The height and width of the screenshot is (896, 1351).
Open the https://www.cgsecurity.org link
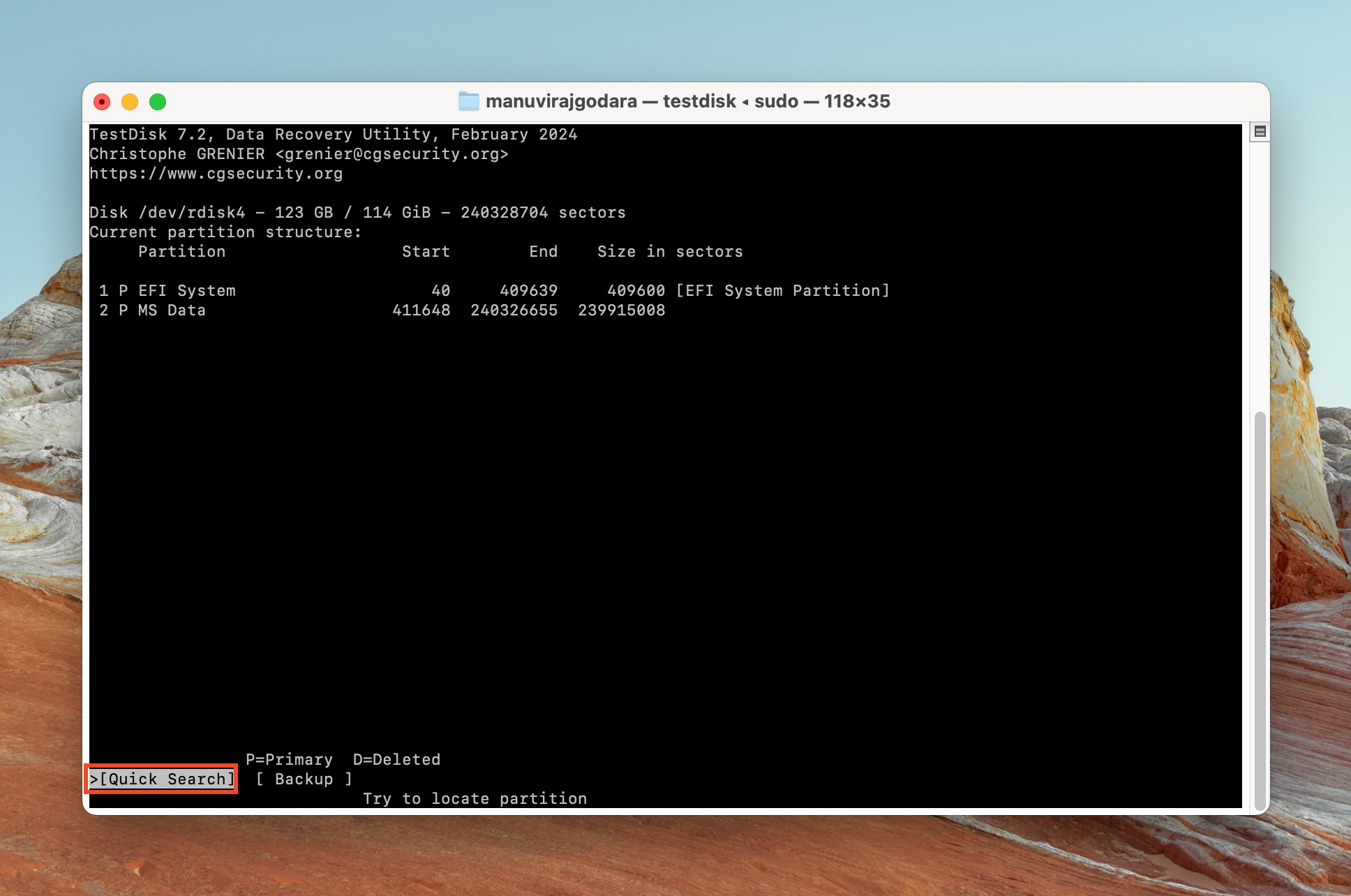(216, 173)
